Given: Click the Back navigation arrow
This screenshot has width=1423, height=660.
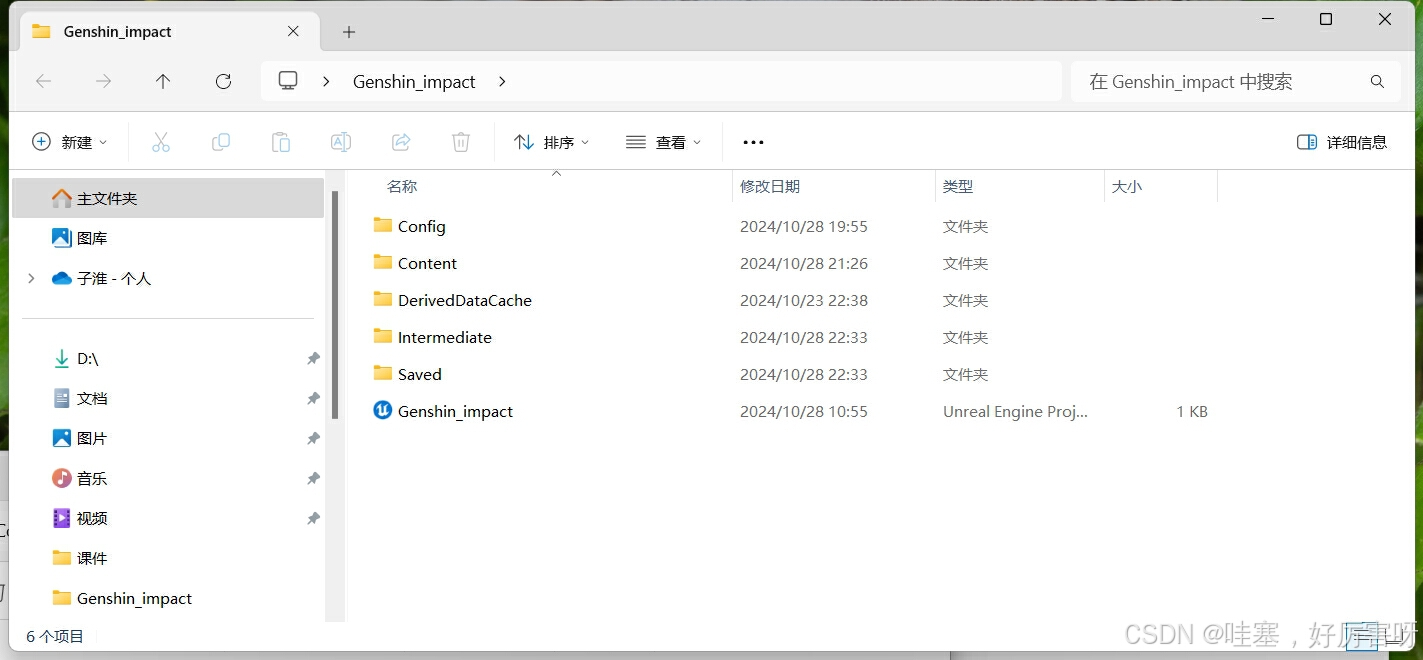Looking at the screenshot, I should pos(43,81).
